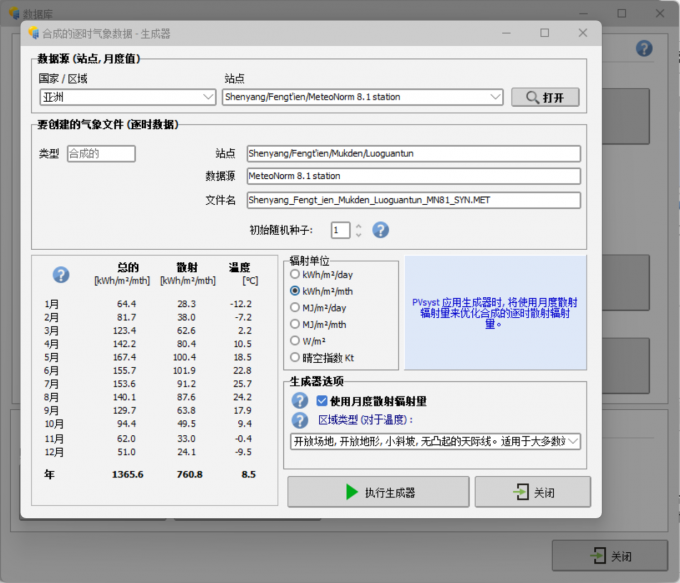Click 区域类型 (对于温度) link text
Image resolution: width=680 pixels, height=583 pixels.
click(366, 420)
